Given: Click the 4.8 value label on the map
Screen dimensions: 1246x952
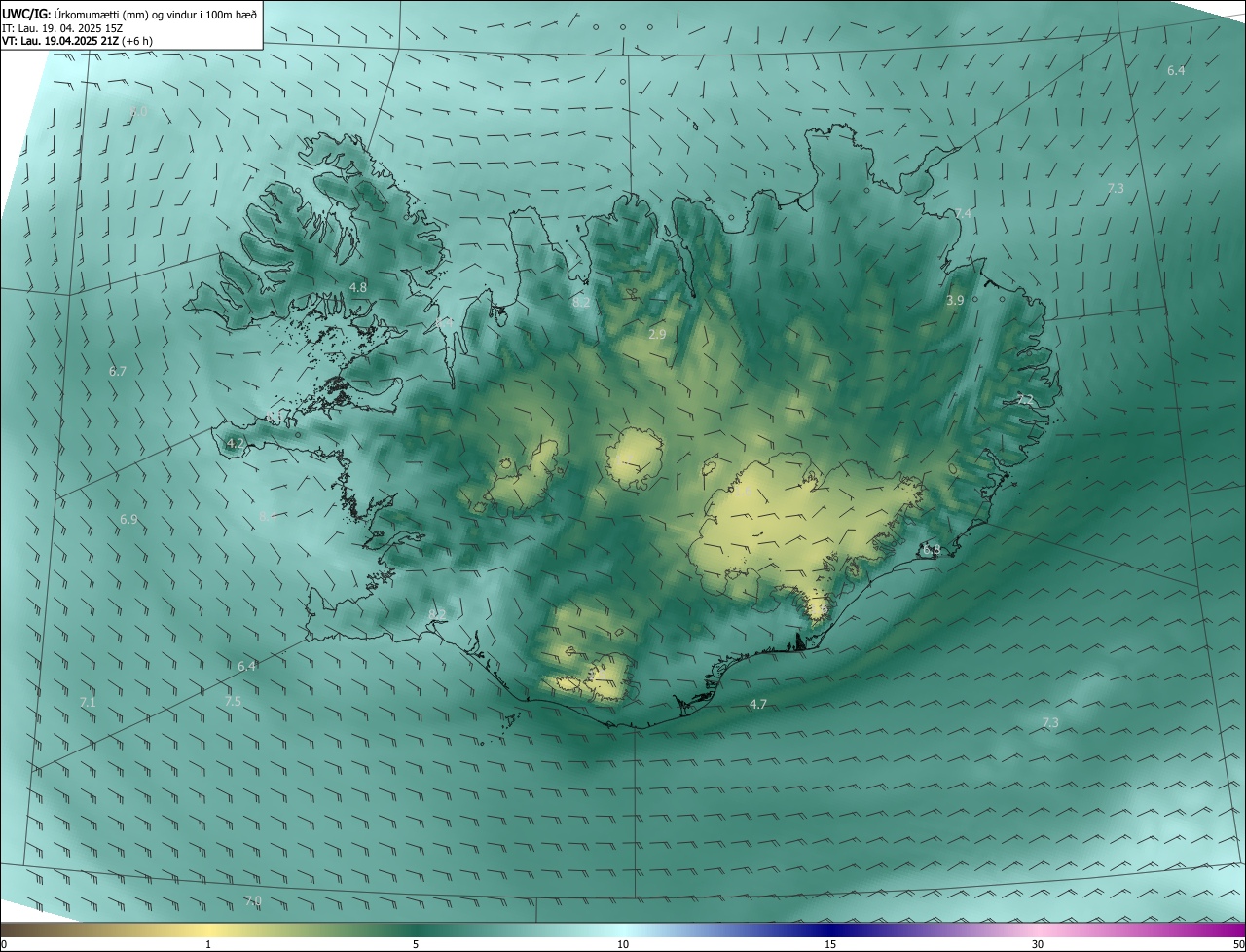Looking at the screenshot, I should pos(358,287).
